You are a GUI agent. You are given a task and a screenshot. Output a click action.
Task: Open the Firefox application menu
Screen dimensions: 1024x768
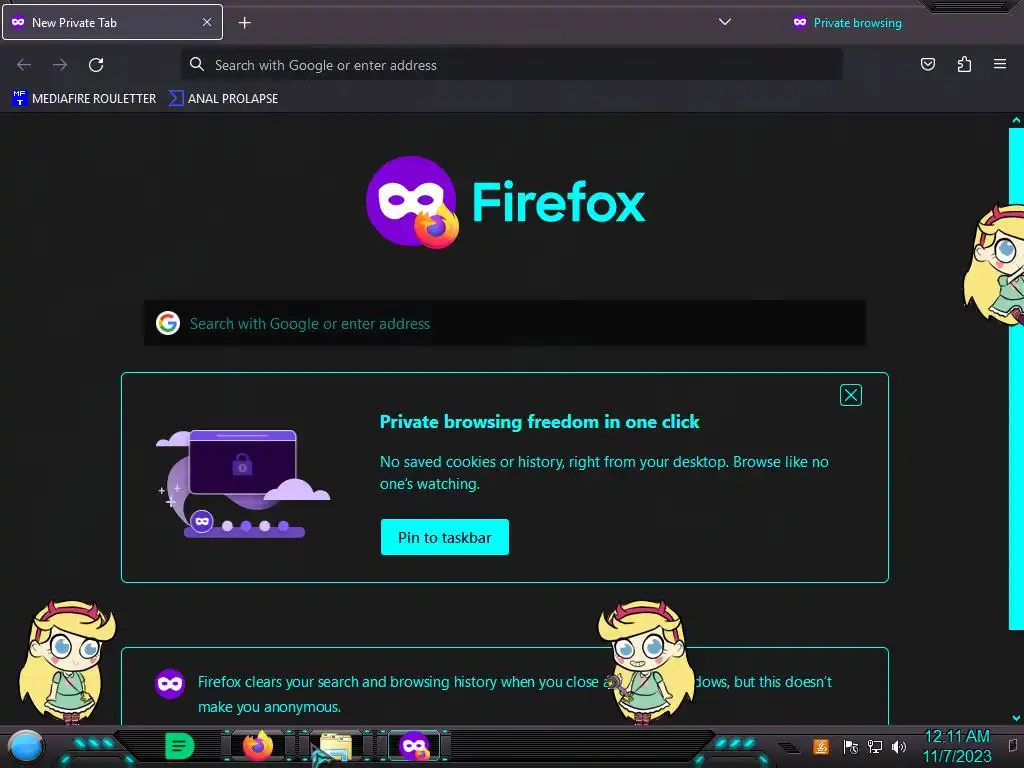click(x=1000, y=64)
